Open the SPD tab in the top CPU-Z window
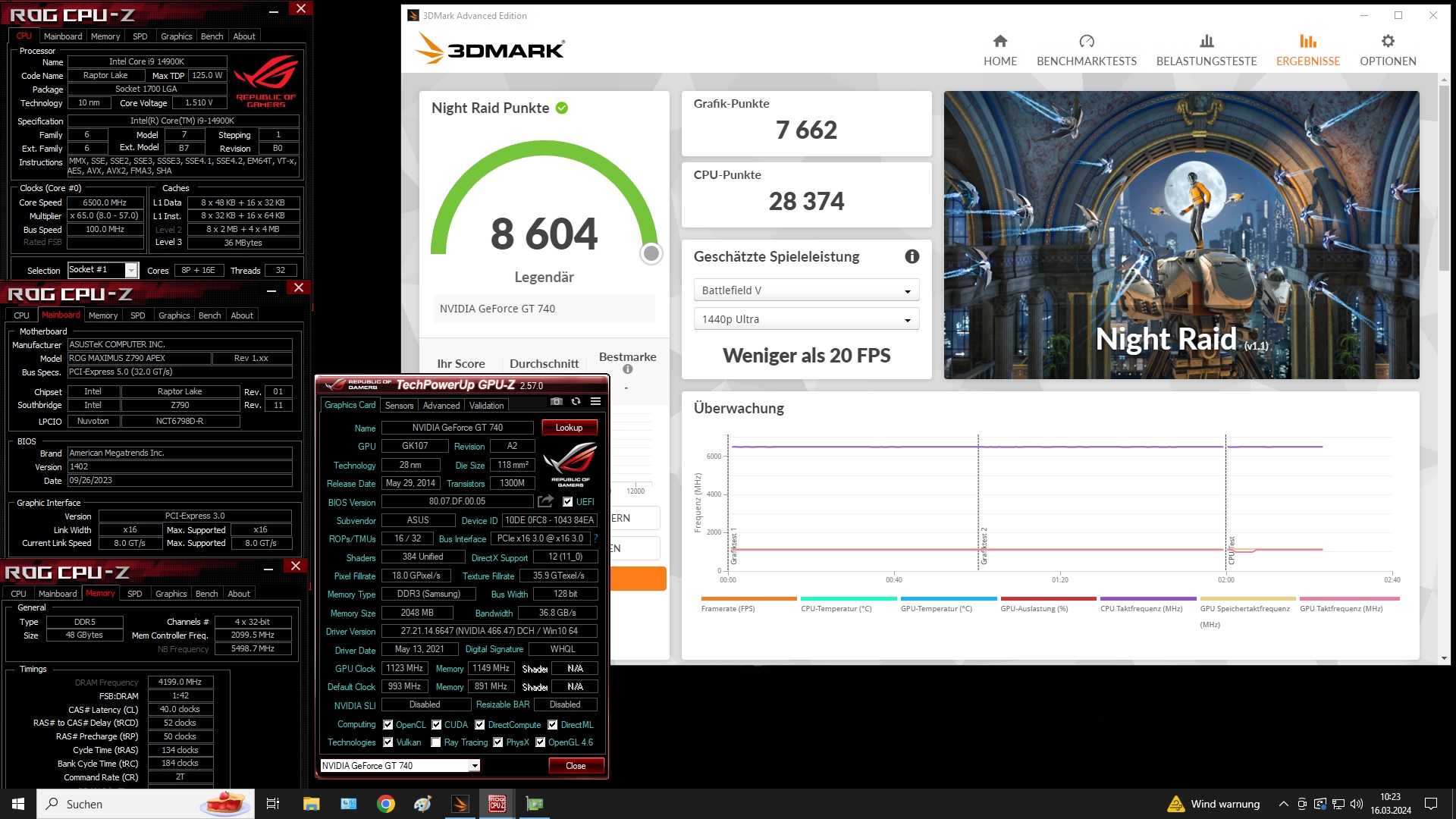1456x819 pixels. [140, 36]
